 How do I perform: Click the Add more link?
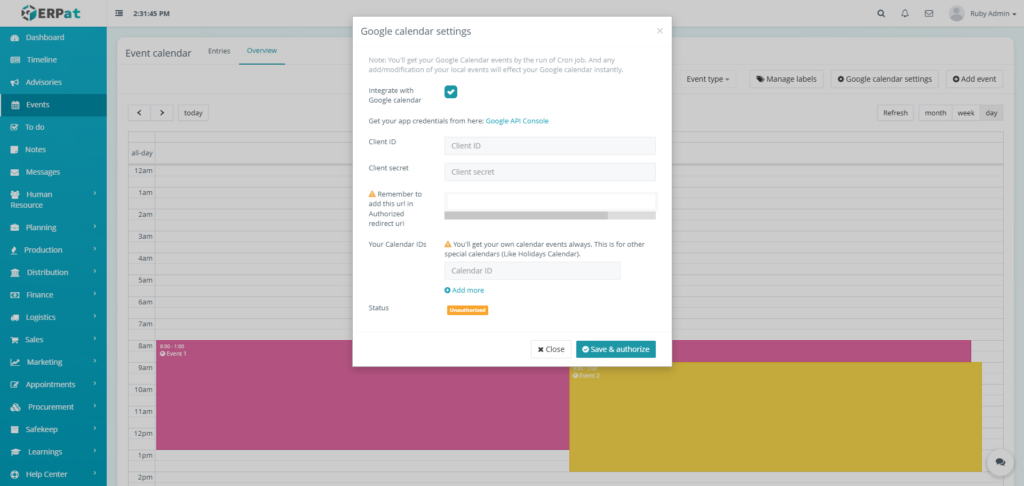tap(464, 290)
